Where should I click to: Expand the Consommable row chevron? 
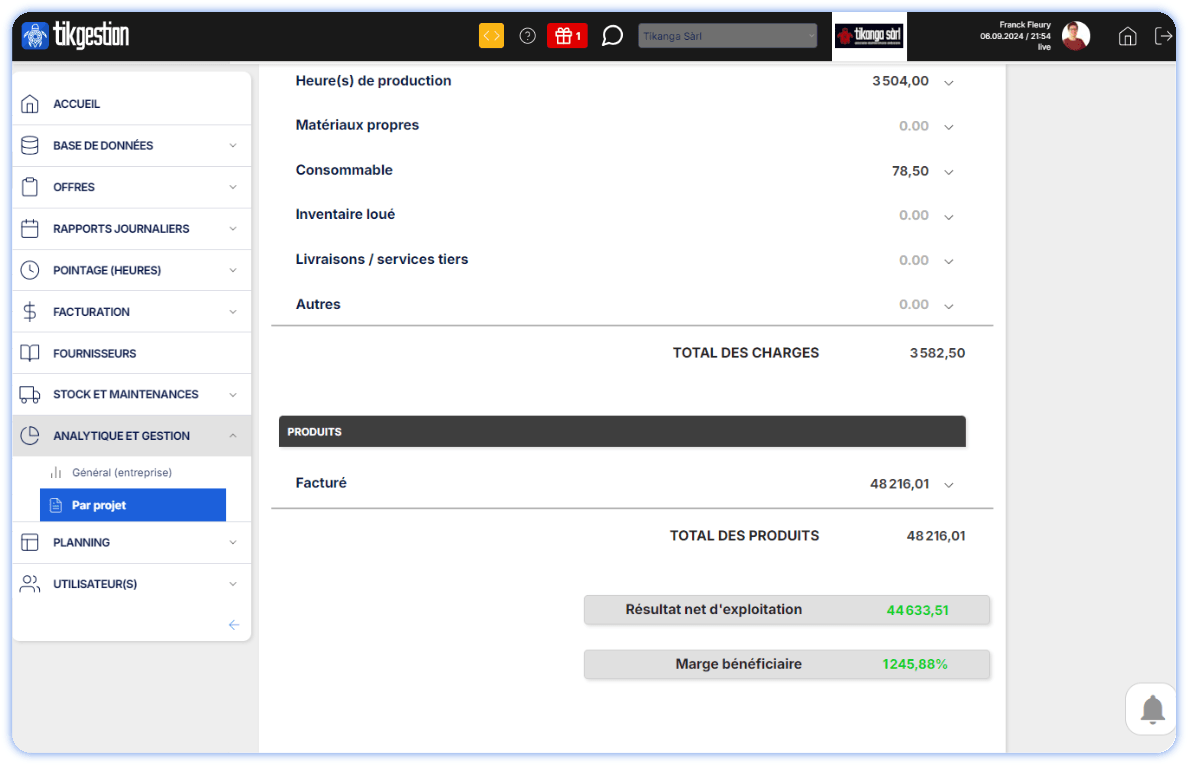coord(949,172)
